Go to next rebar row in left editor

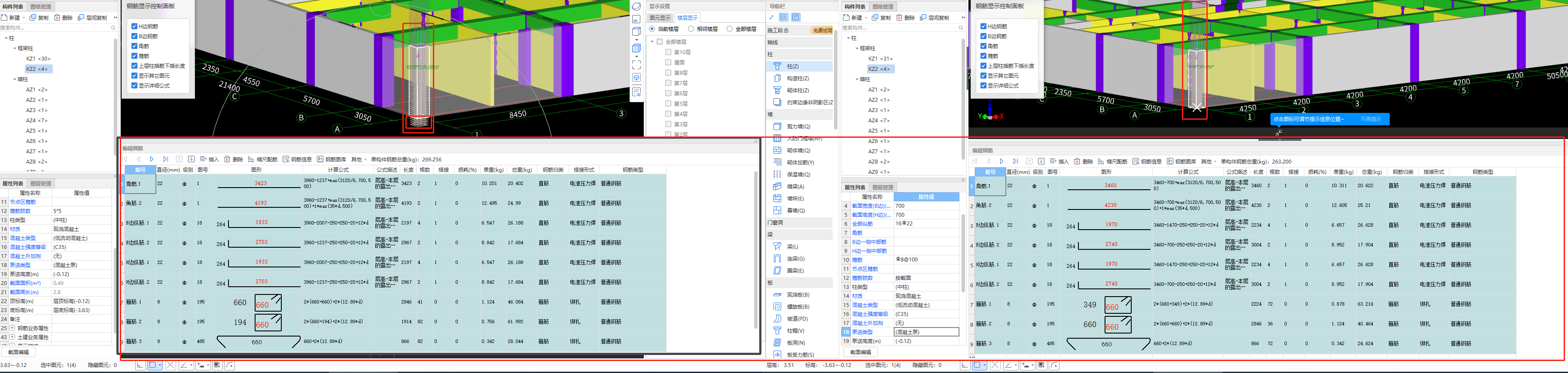click(152, 159)
